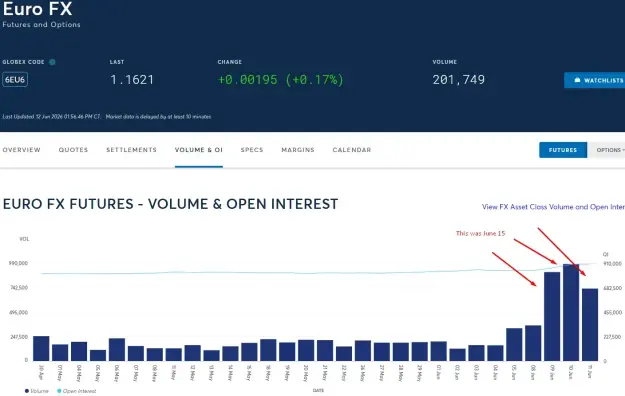Select the 26 May volume bar
The width and height of the screenshot is (625, 396).
pyautogui.click(x=363, y=351)
